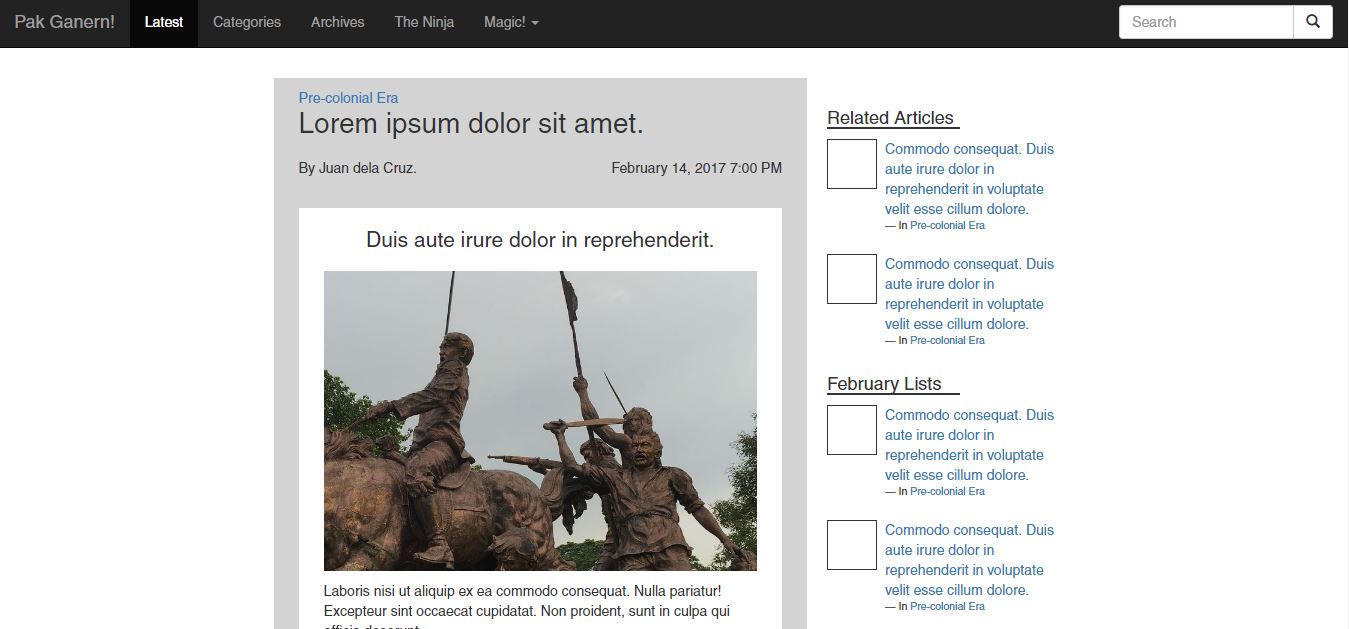The height and width of the screenshot is (629, 1349).
Task: Open the Archives nav item
Action: pyautogui.click(x=337, y=22)
